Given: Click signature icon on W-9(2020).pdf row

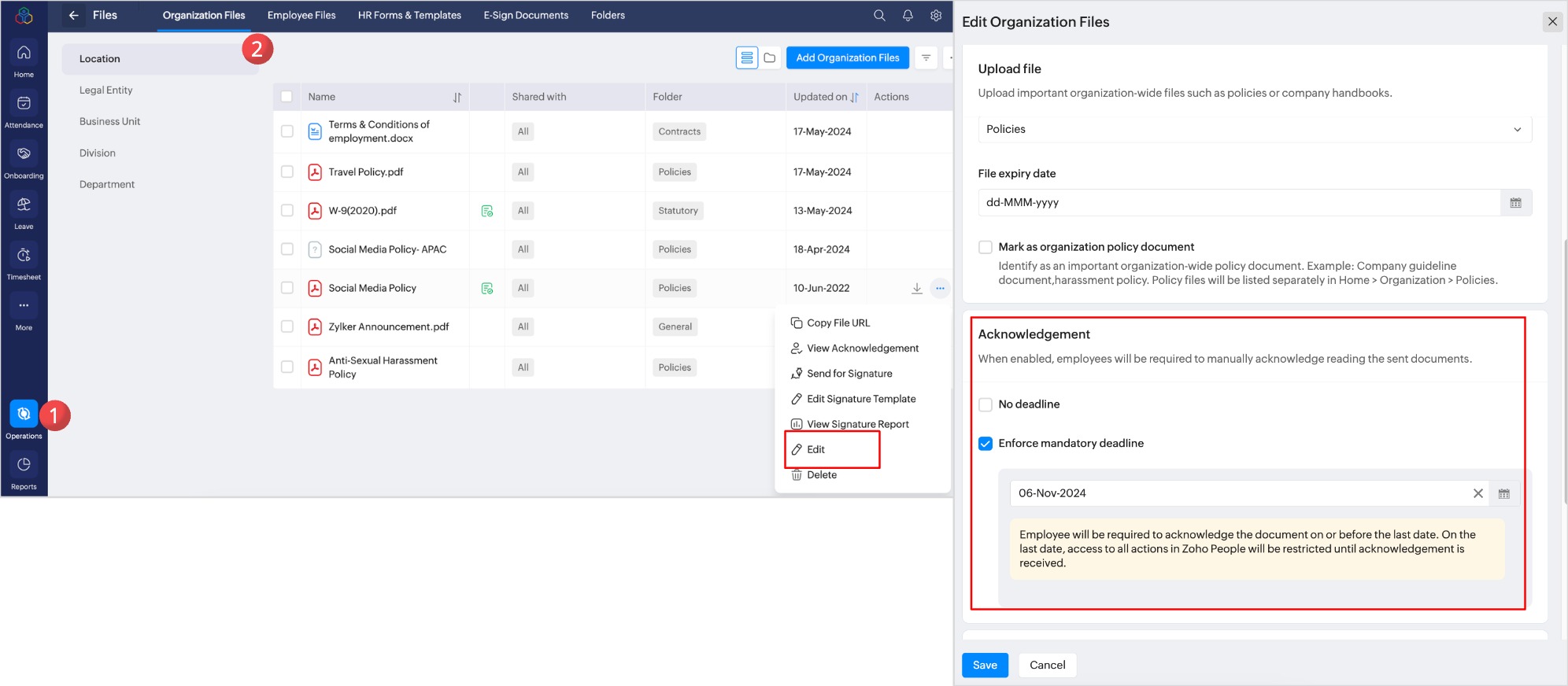Looking at the screenshot, I should tap(487, 211).
